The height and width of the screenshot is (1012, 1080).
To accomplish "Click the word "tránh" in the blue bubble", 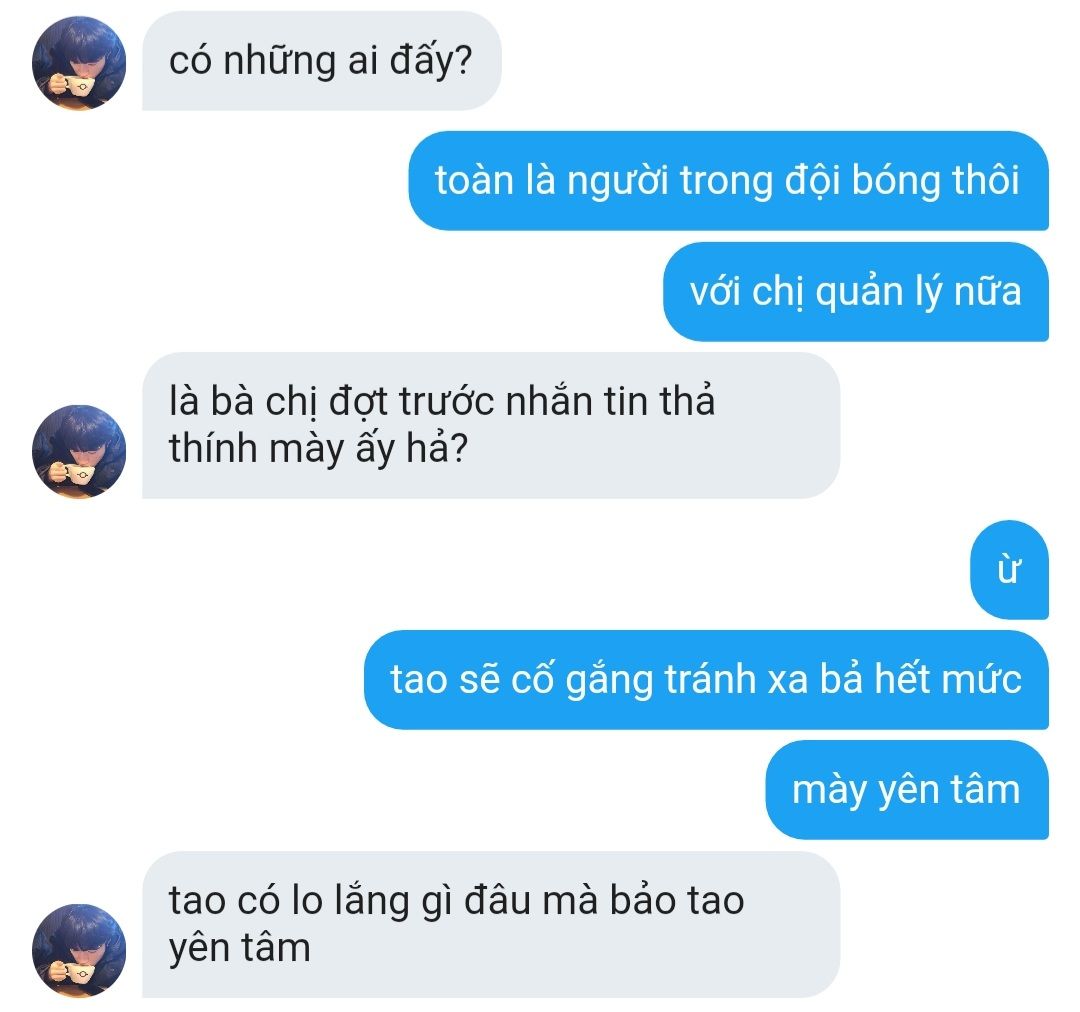I will click(x=710, y=679).
